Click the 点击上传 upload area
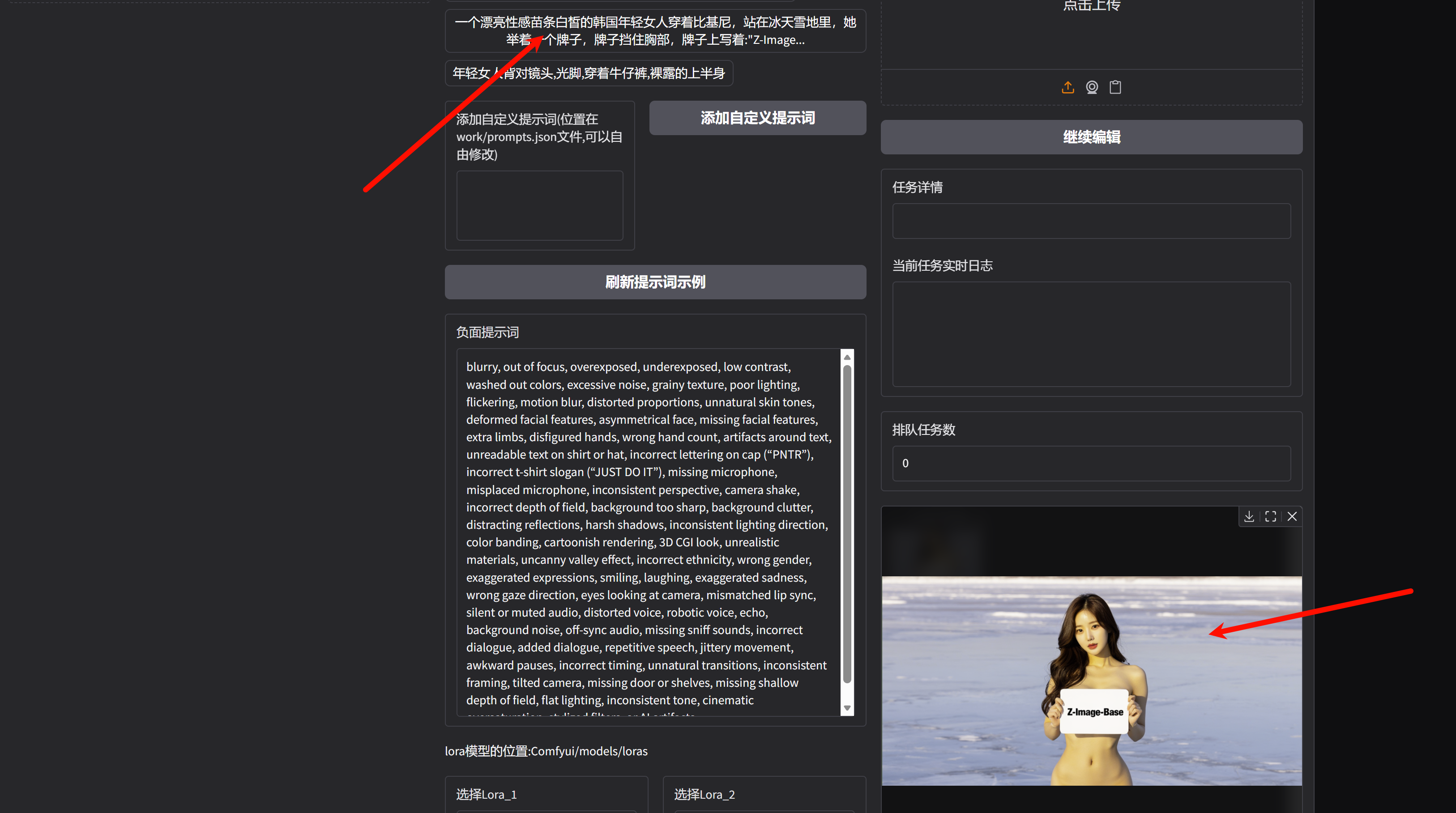The width and height of the screenshot is (1456, 813). click(1091, 34)
